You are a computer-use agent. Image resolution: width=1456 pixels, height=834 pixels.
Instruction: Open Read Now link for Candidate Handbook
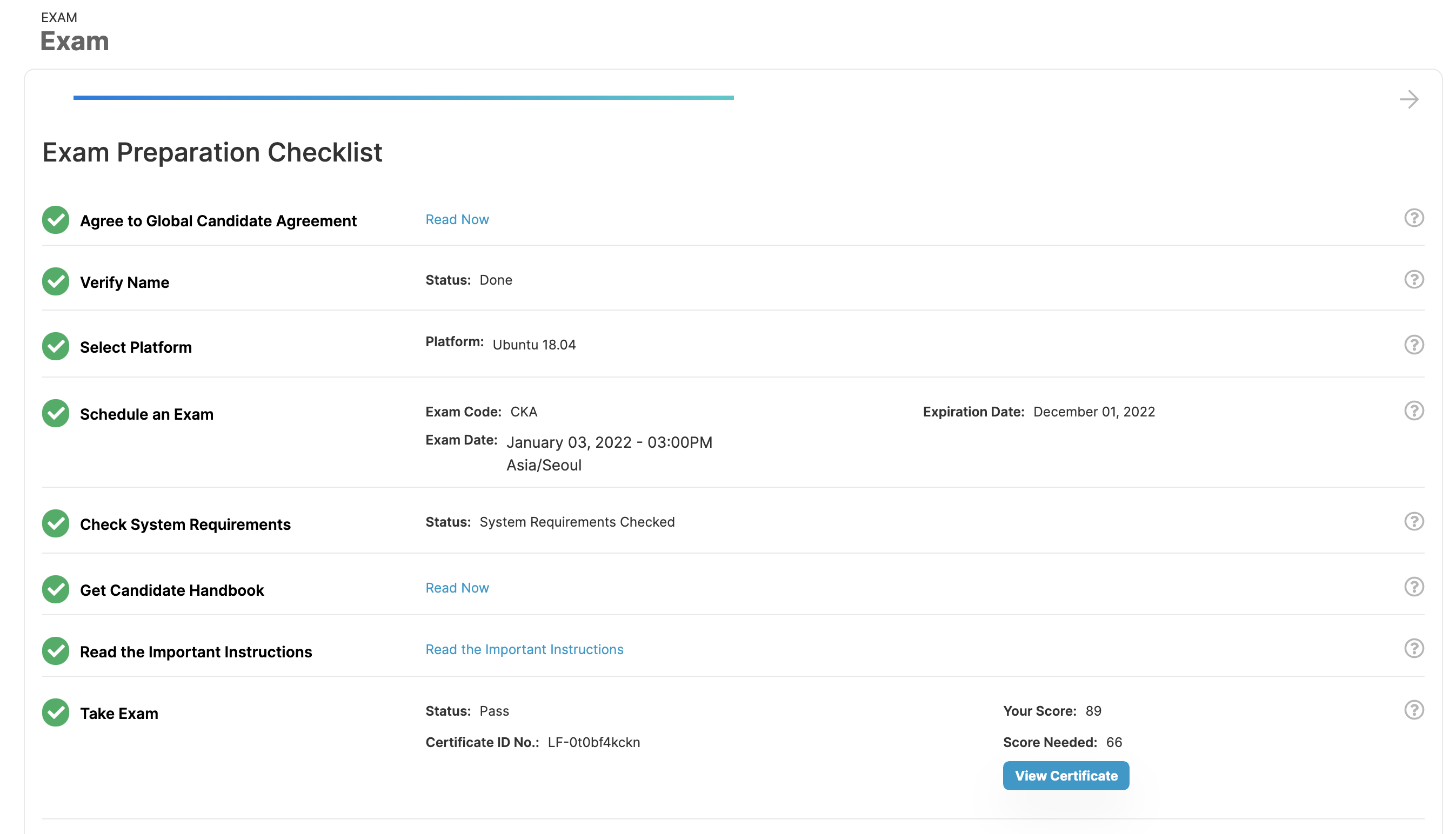click(x=457, y=588)
